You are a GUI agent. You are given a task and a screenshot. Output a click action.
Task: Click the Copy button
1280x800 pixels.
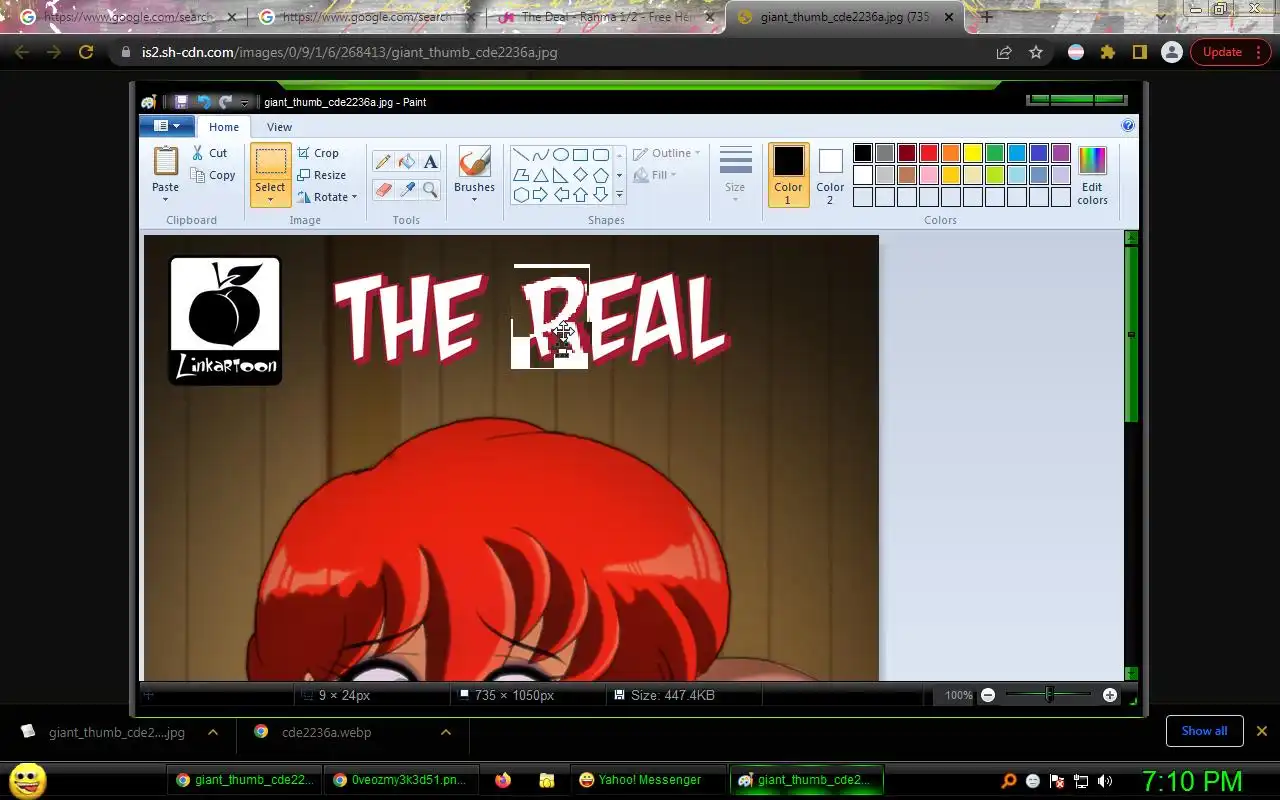[213, 175]
